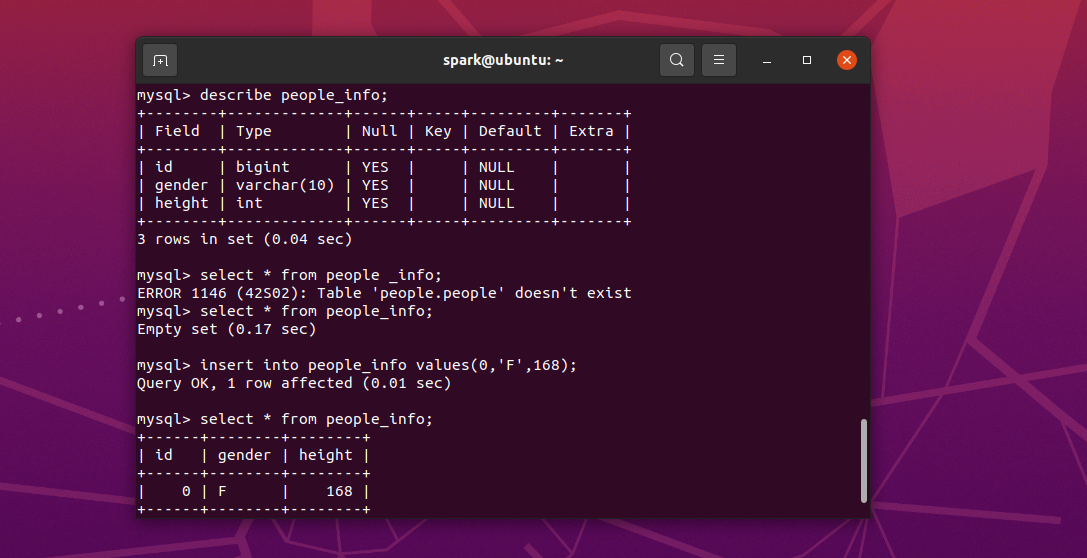Click the 'Extra' column header
The width and height of the screenshot is (1087, 558).
591,131
